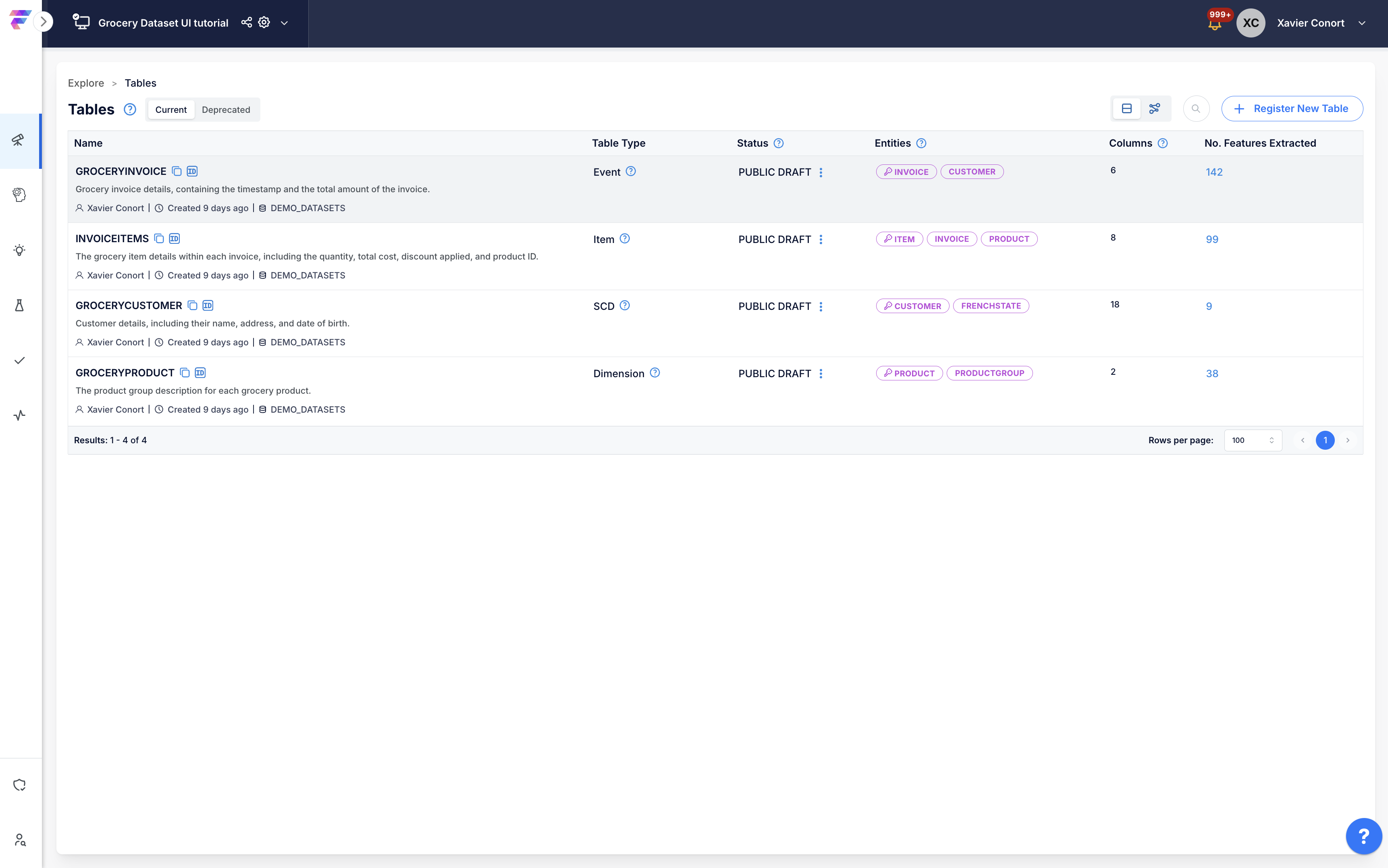Click the FeatureByte logo icon
Screen dimensions: 1388x868
tap(19, 20)
